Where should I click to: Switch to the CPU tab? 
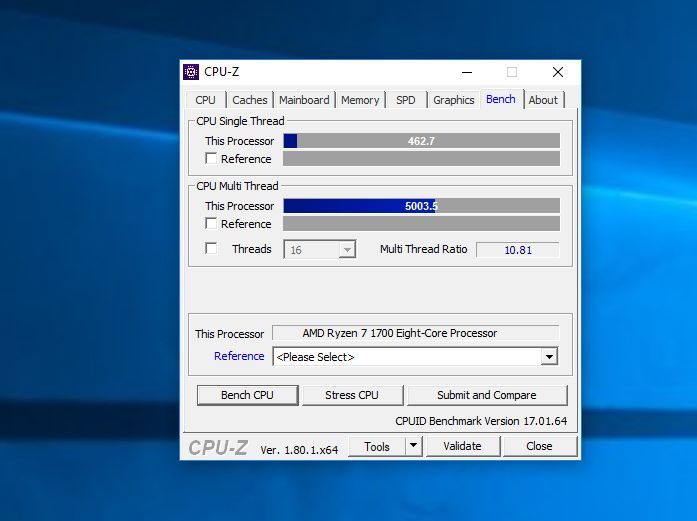tap(205, 100)
